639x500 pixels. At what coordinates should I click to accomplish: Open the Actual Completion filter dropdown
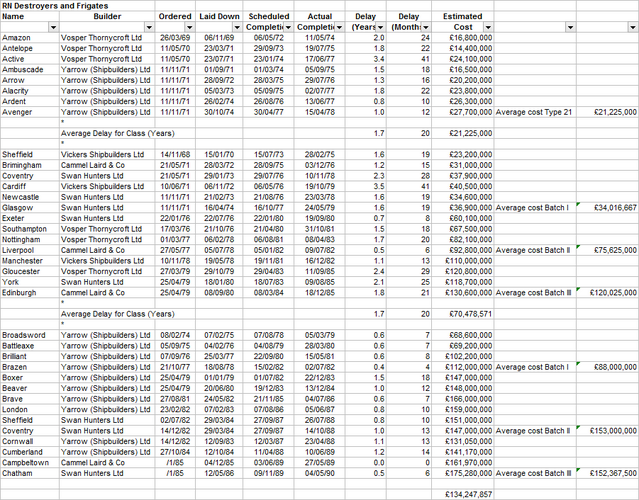pos(339,27)
